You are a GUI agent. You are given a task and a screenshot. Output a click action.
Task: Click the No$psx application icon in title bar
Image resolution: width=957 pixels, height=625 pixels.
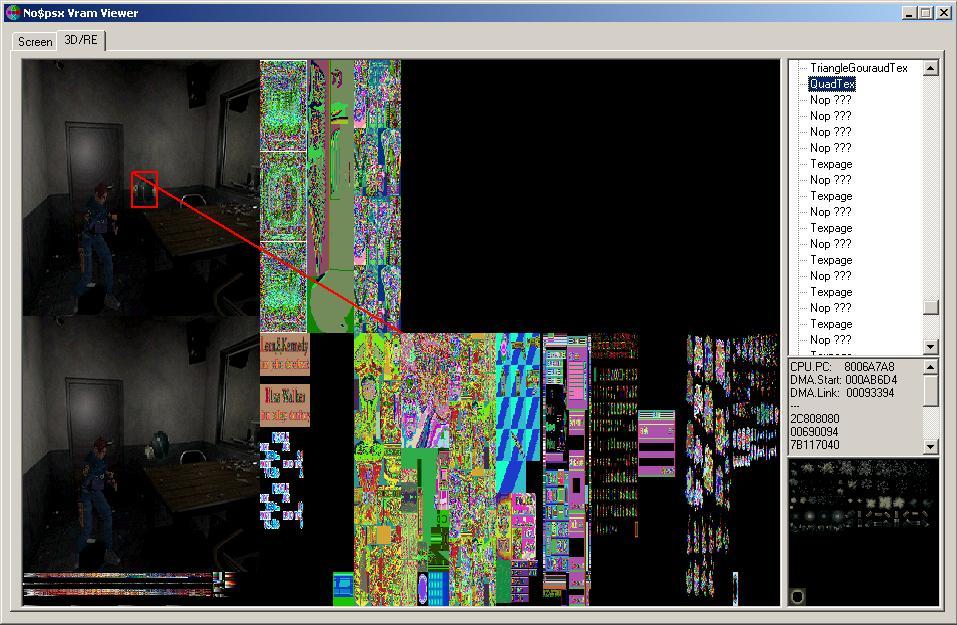click(x=12, y=13)
